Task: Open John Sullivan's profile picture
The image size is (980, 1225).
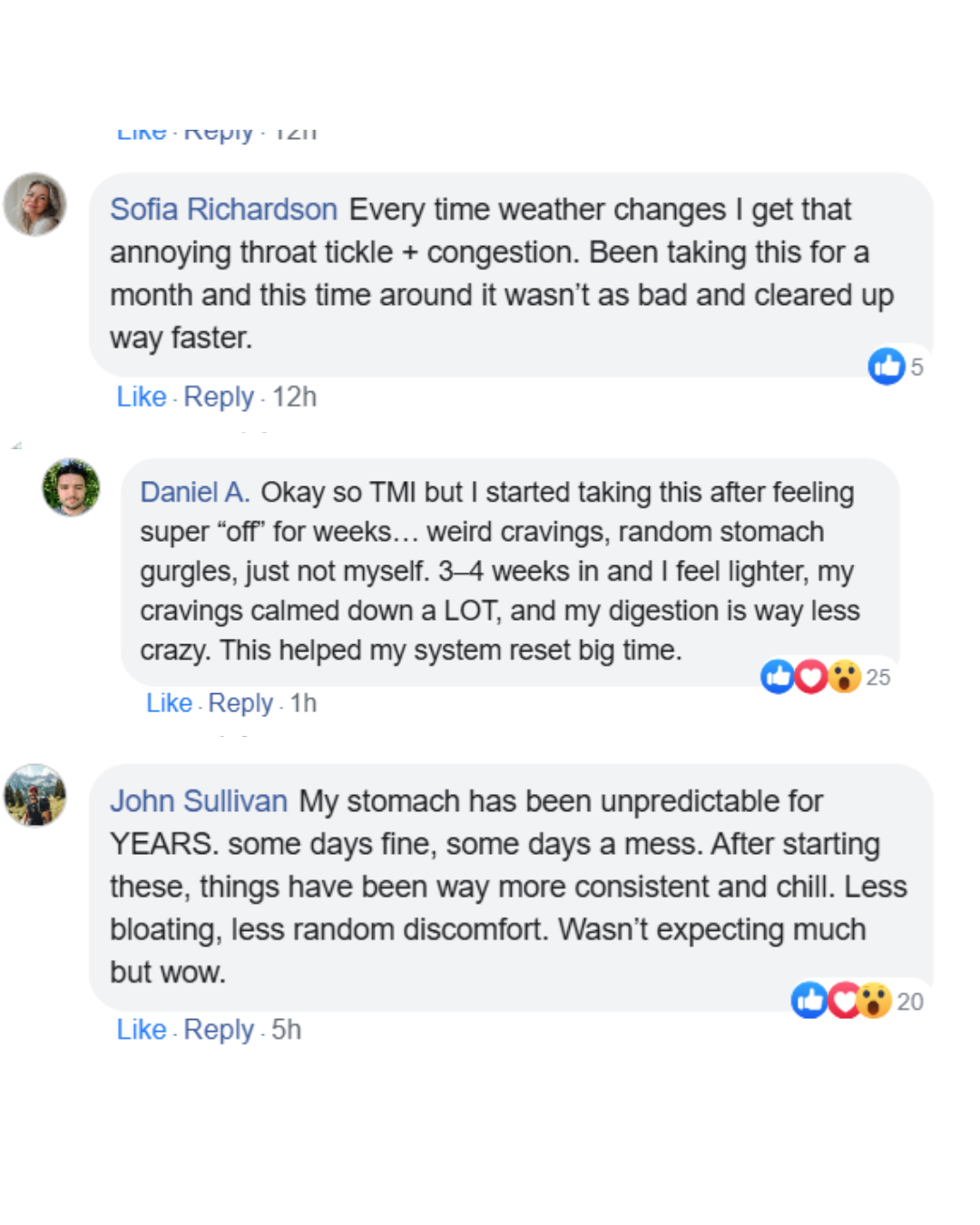Action: click(x=35, y=795)
